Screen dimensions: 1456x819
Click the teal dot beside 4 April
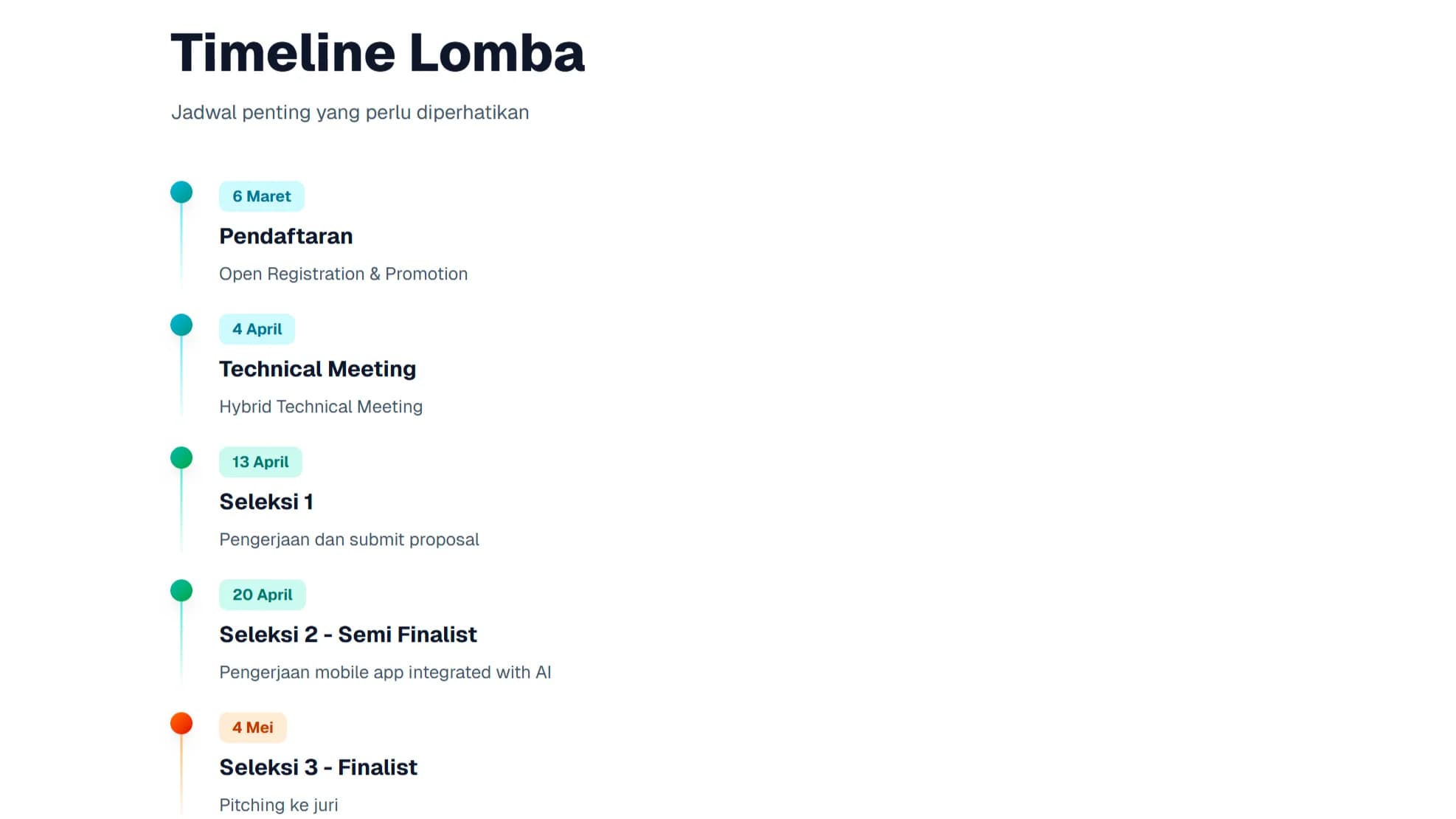[x=181, y=325]
